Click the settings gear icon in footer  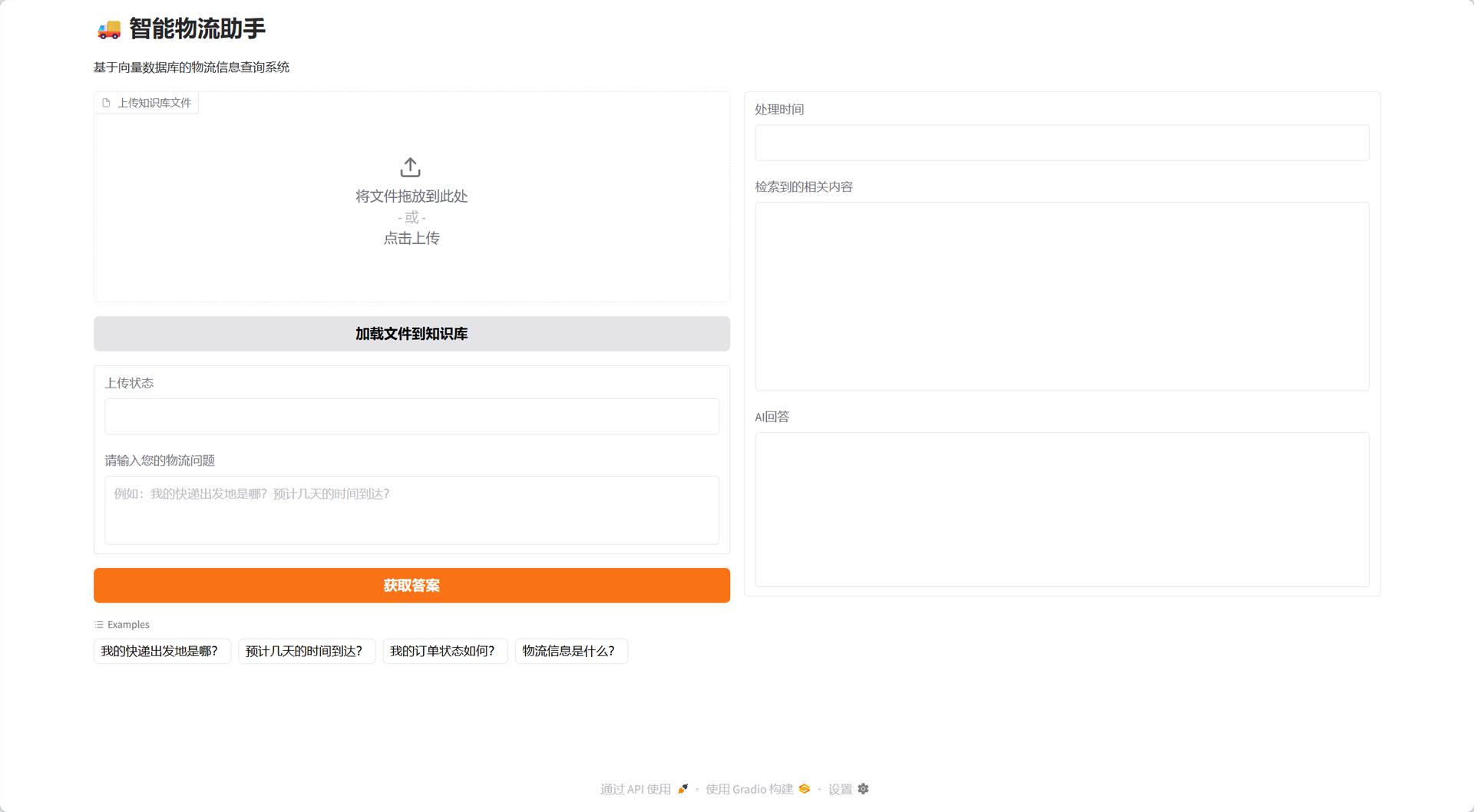click(863, 789)
